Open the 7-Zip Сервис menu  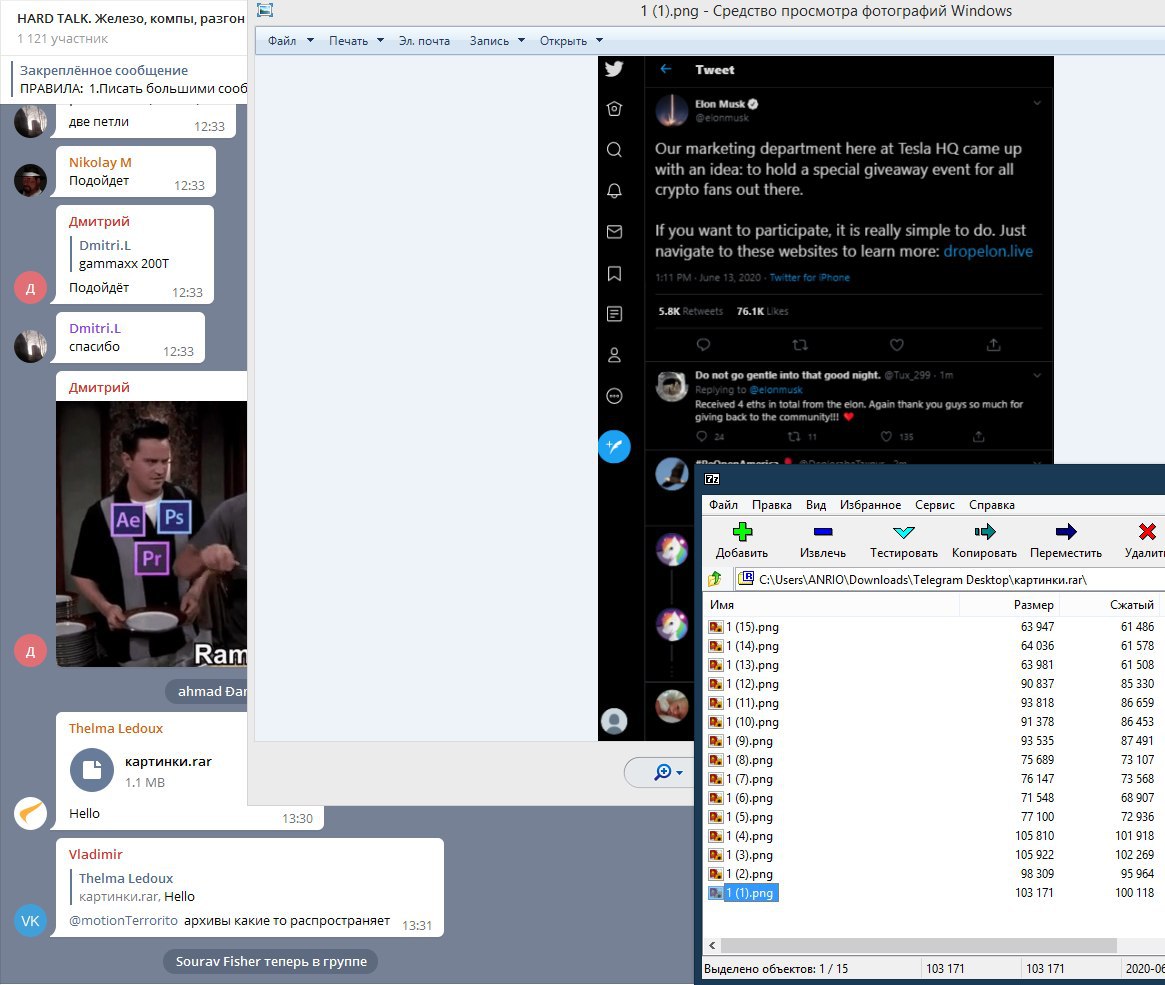click(935, 504)
